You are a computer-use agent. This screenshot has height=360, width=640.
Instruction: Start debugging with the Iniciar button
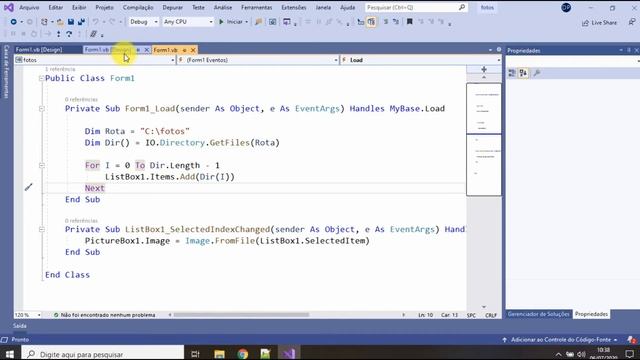coord(231,22)
